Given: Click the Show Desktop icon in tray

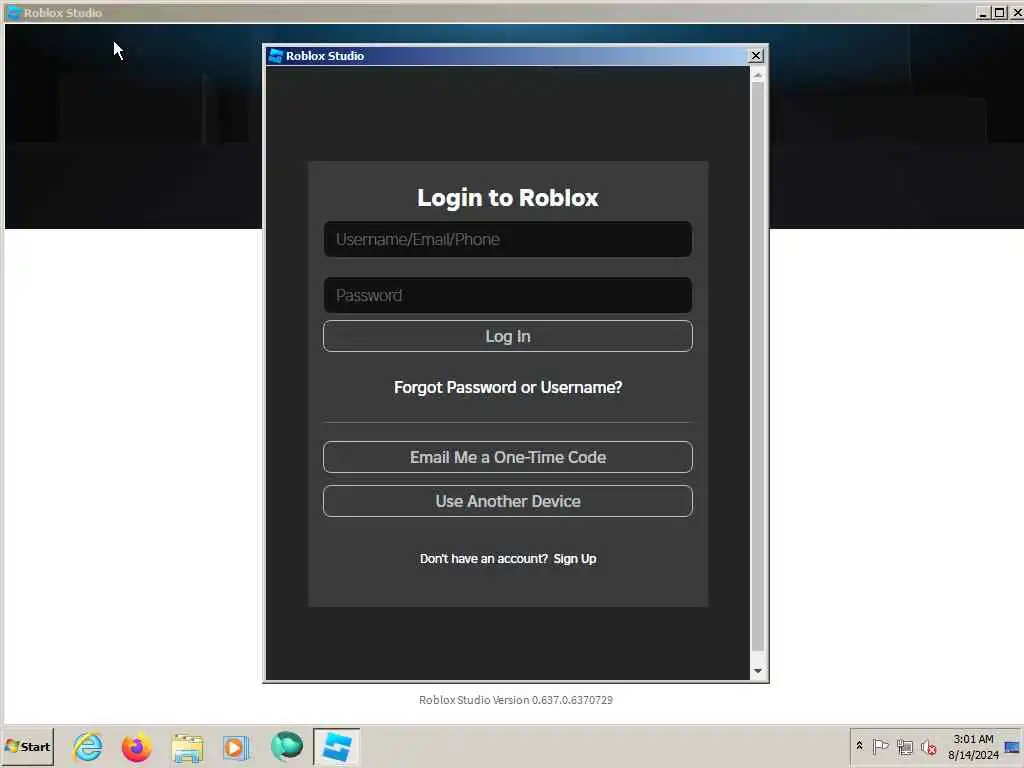Looking at the screenshot, I should pyautogui.click(x=1013, y=746).
